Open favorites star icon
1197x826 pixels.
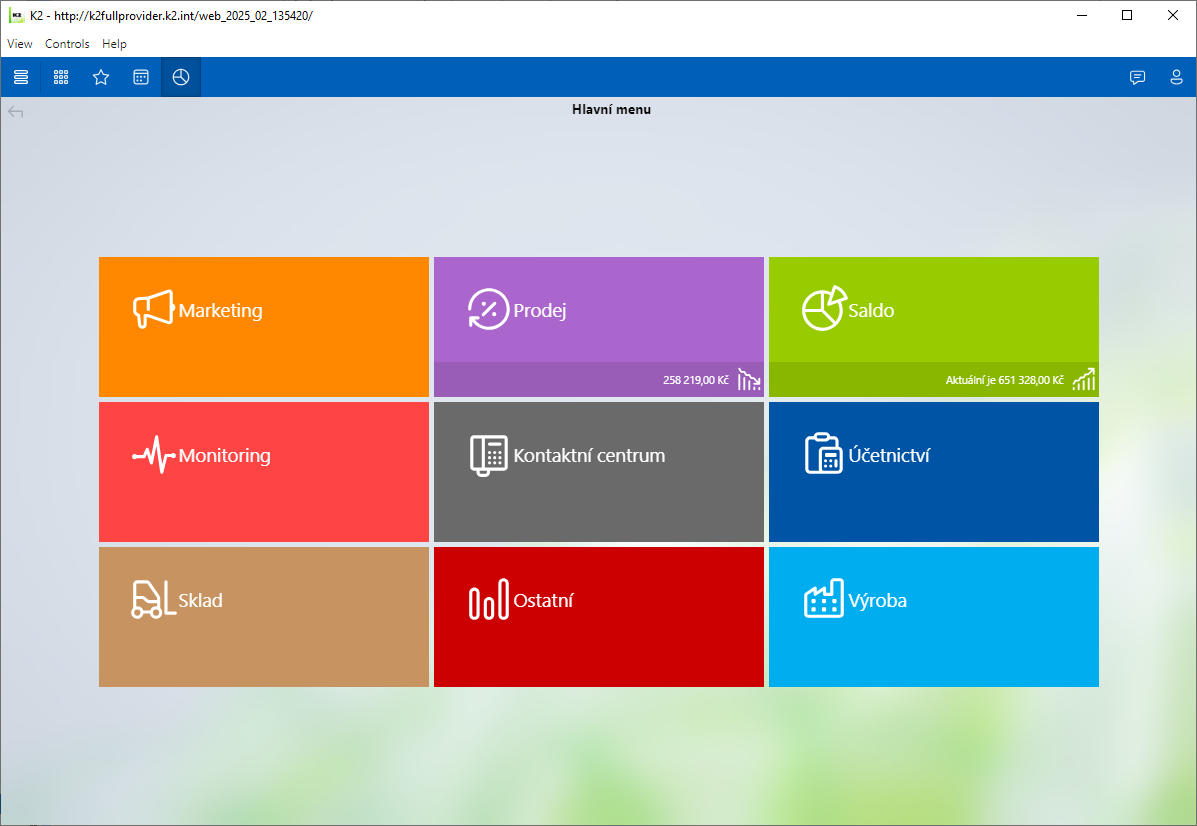(x=101, y=77)
